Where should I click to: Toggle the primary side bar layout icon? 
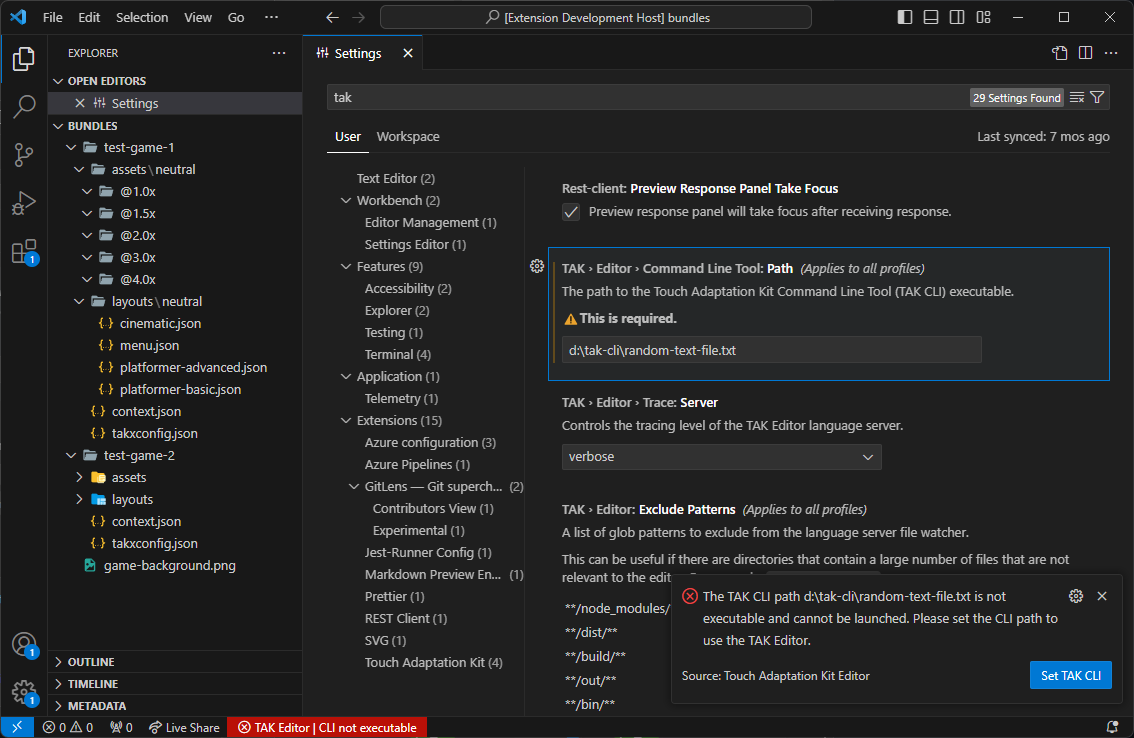pyautogui.click(x=905, y=17)
